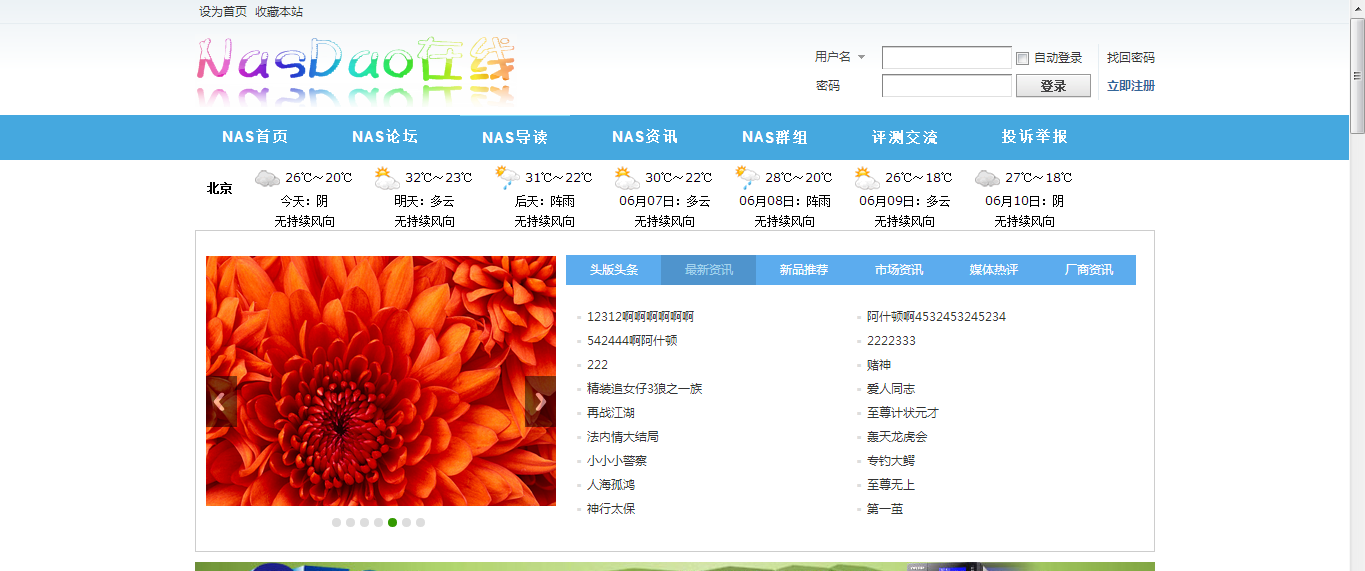Open 投诉举报 in the navigation bar

click(1035, 137)
